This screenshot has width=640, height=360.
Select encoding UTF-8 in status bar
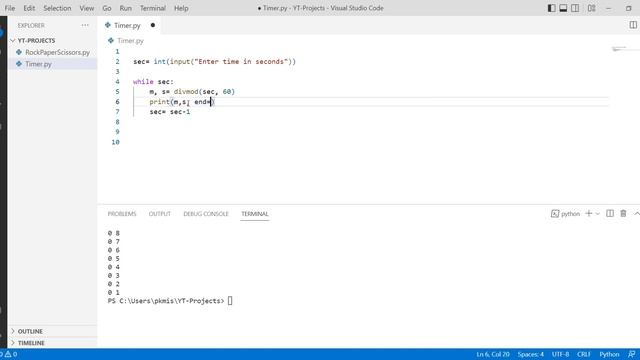click(x=560, y=354)
